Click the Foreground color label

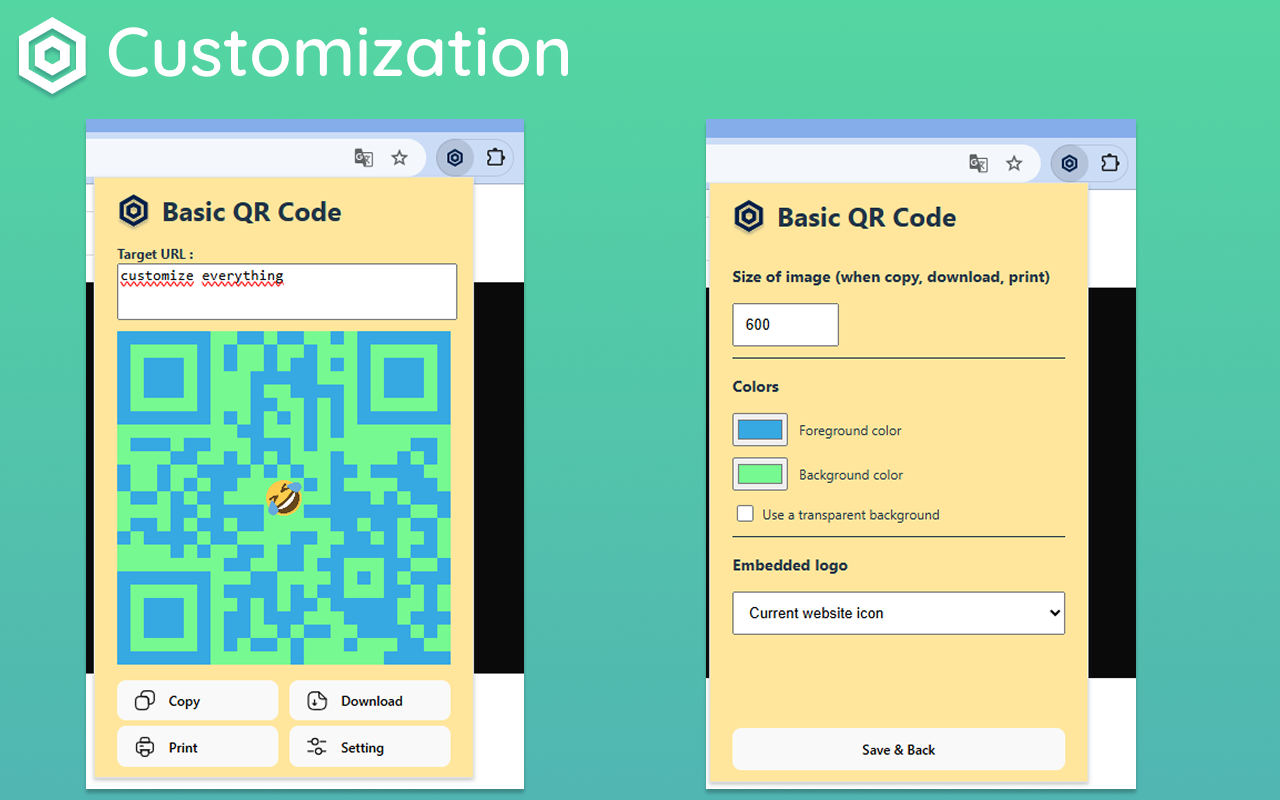coord(850,431)
